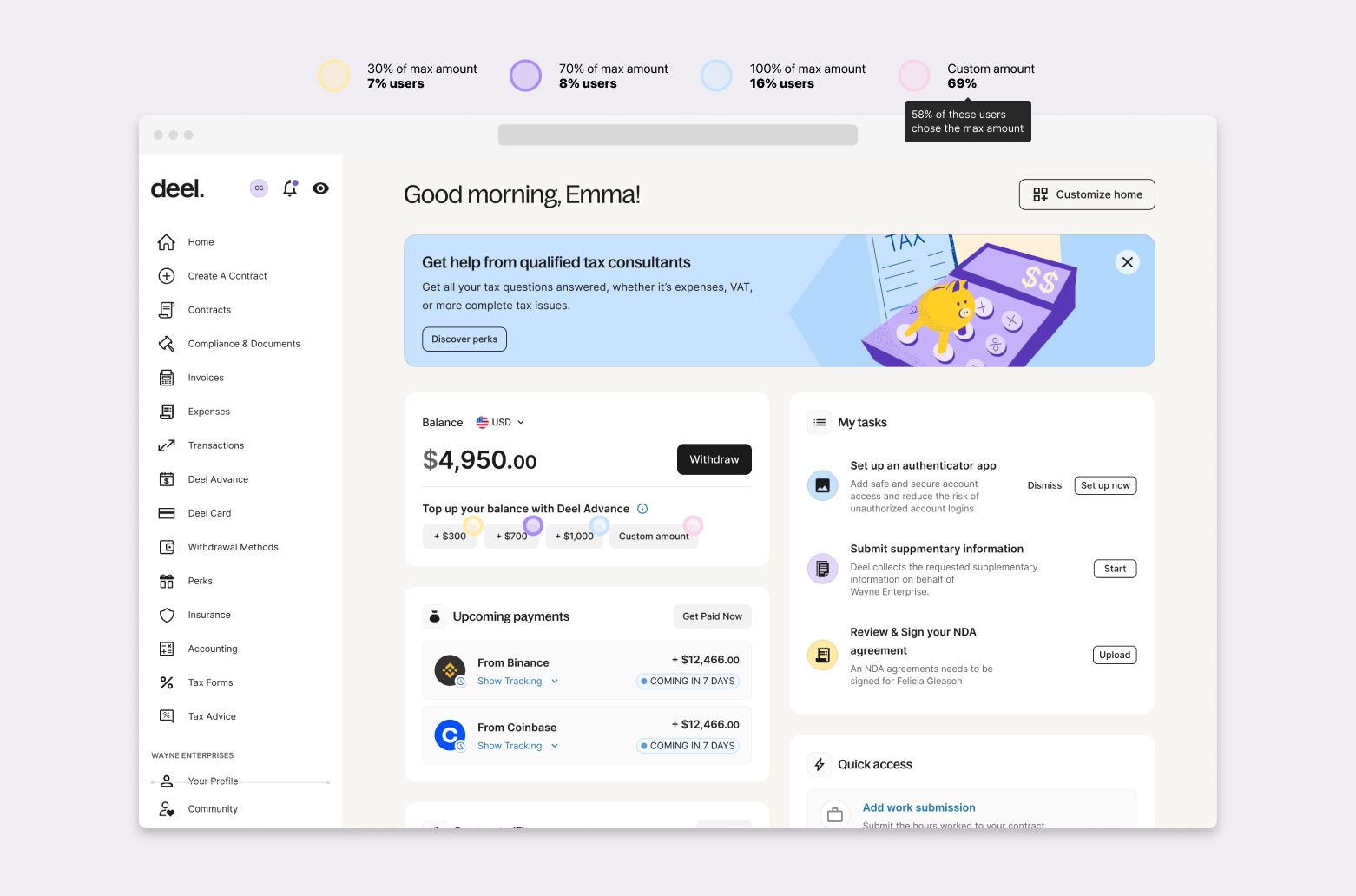
Task: Go to Withdrawal Methods in sidebar
Action: (x=233, y=547)
